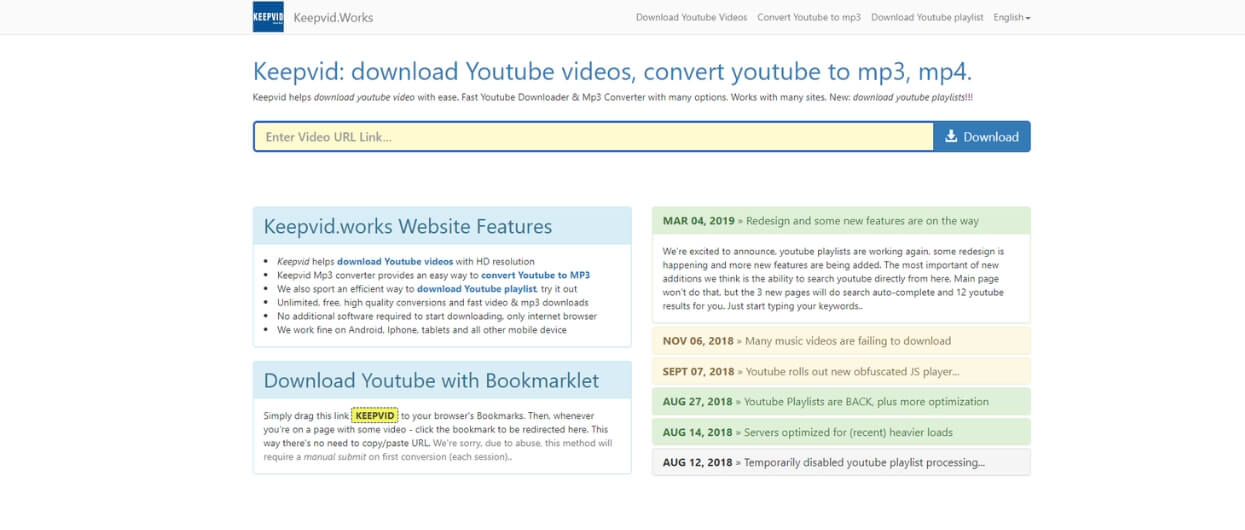Follow the 'download Youtube playlist' feature link
The image size is (1245, 530).
pos(475,288)
